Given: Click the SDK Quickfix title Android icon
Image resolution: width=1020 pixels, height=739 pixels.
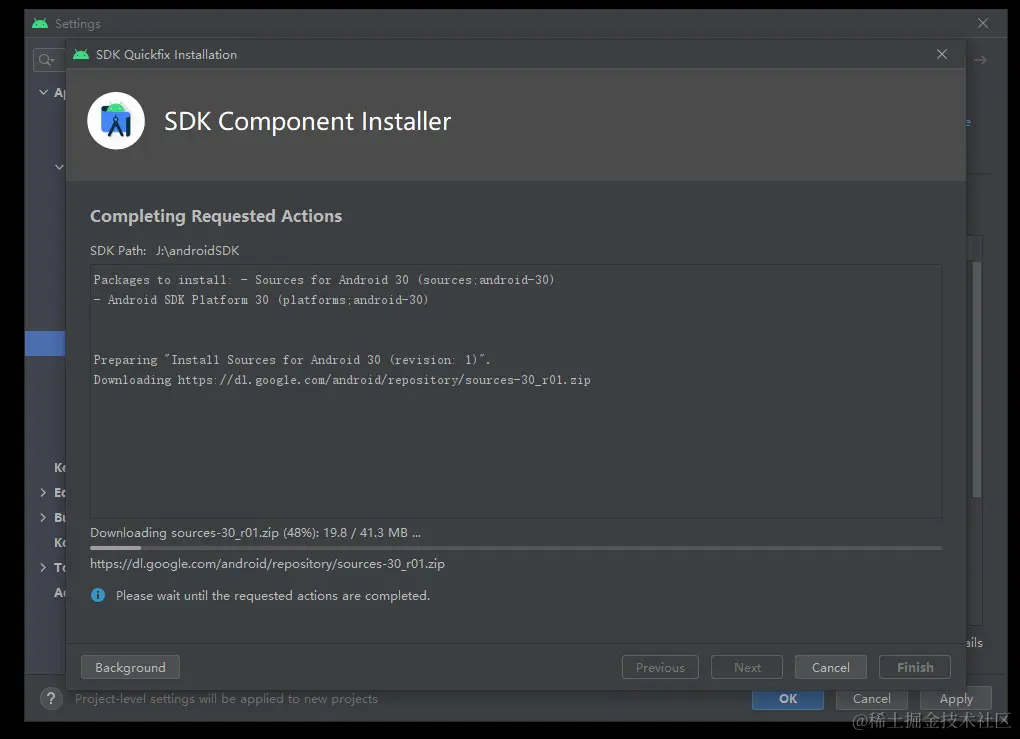Looking at the screenshot, I should point(81,55).
